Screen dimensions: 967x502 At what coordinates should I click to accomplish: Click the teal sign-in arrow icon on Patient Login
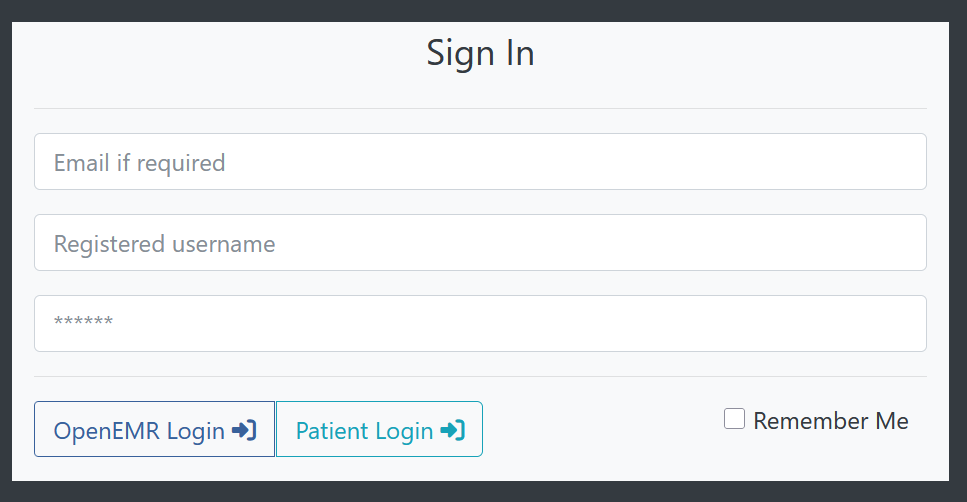(453, 430)
